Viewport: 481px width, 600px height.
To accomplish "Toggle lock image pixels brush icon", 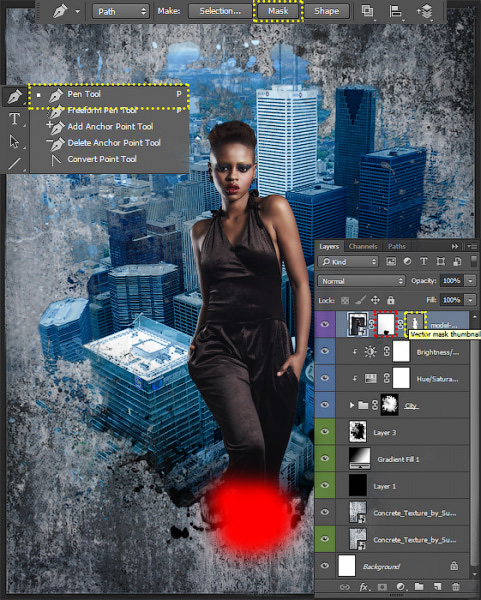I will click(360, 300).
